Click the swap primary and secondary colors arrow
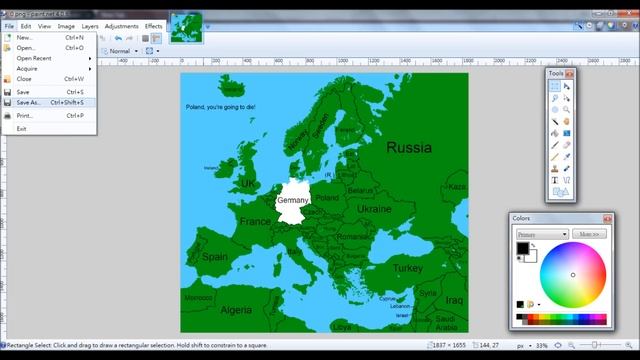 point(533,245)
